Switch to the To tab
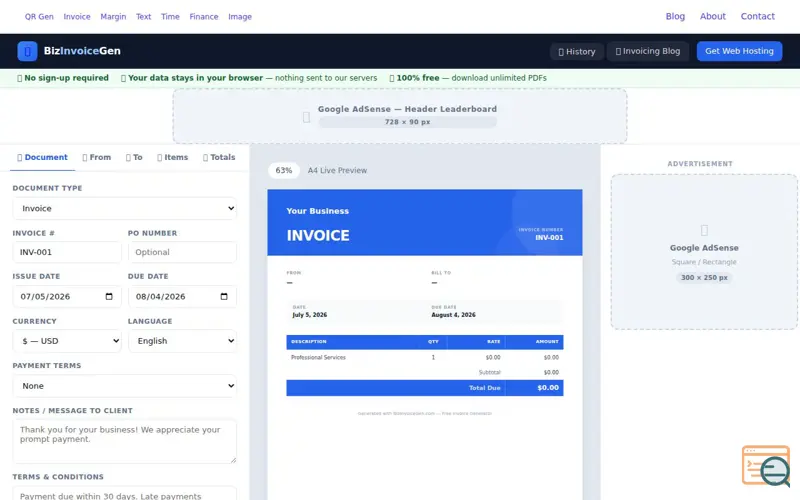 [134, 157]
